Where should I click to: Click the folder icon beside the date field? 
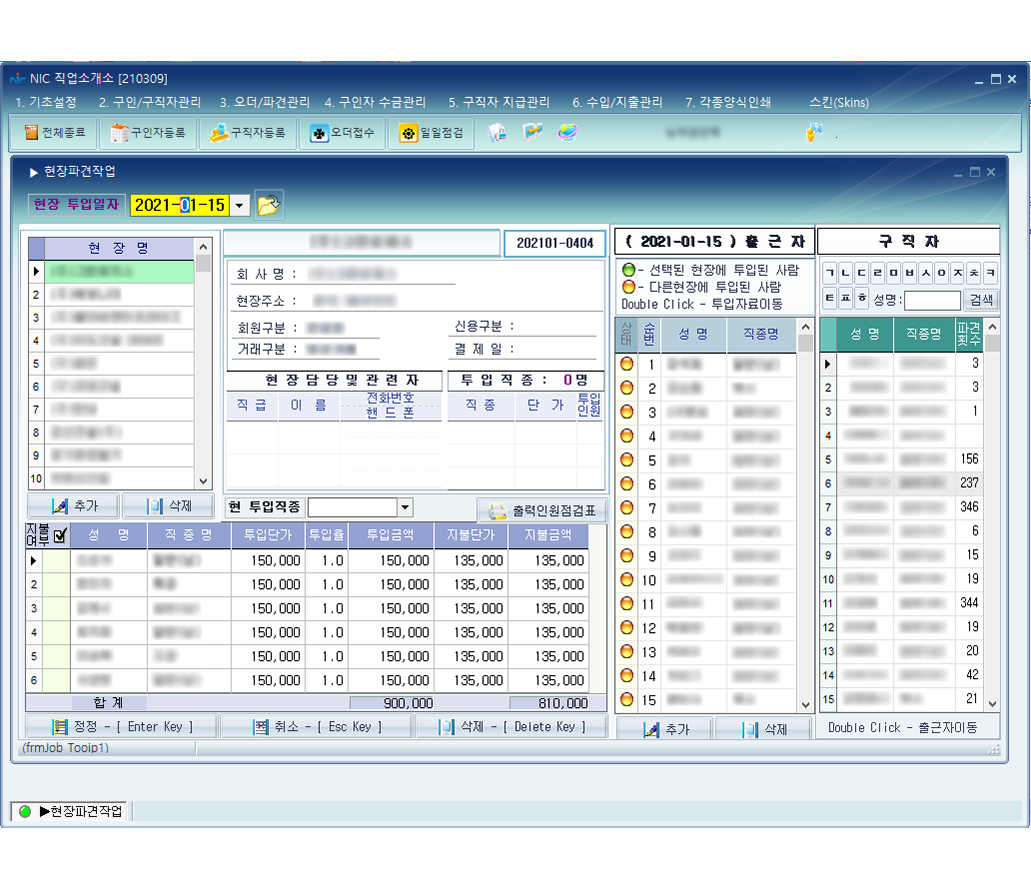click(x=269, y=205)
